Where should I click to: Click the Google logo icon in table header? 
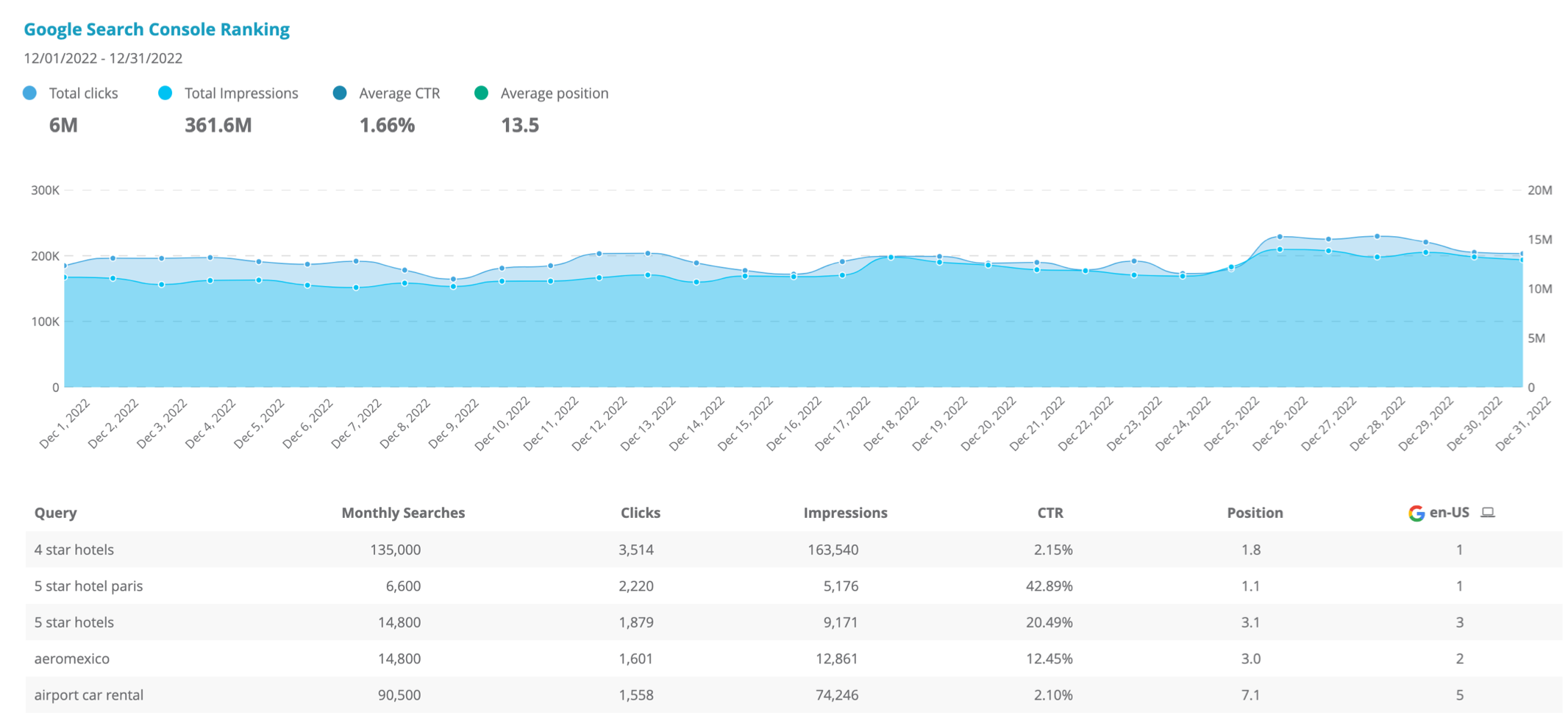click(1416, 513)
